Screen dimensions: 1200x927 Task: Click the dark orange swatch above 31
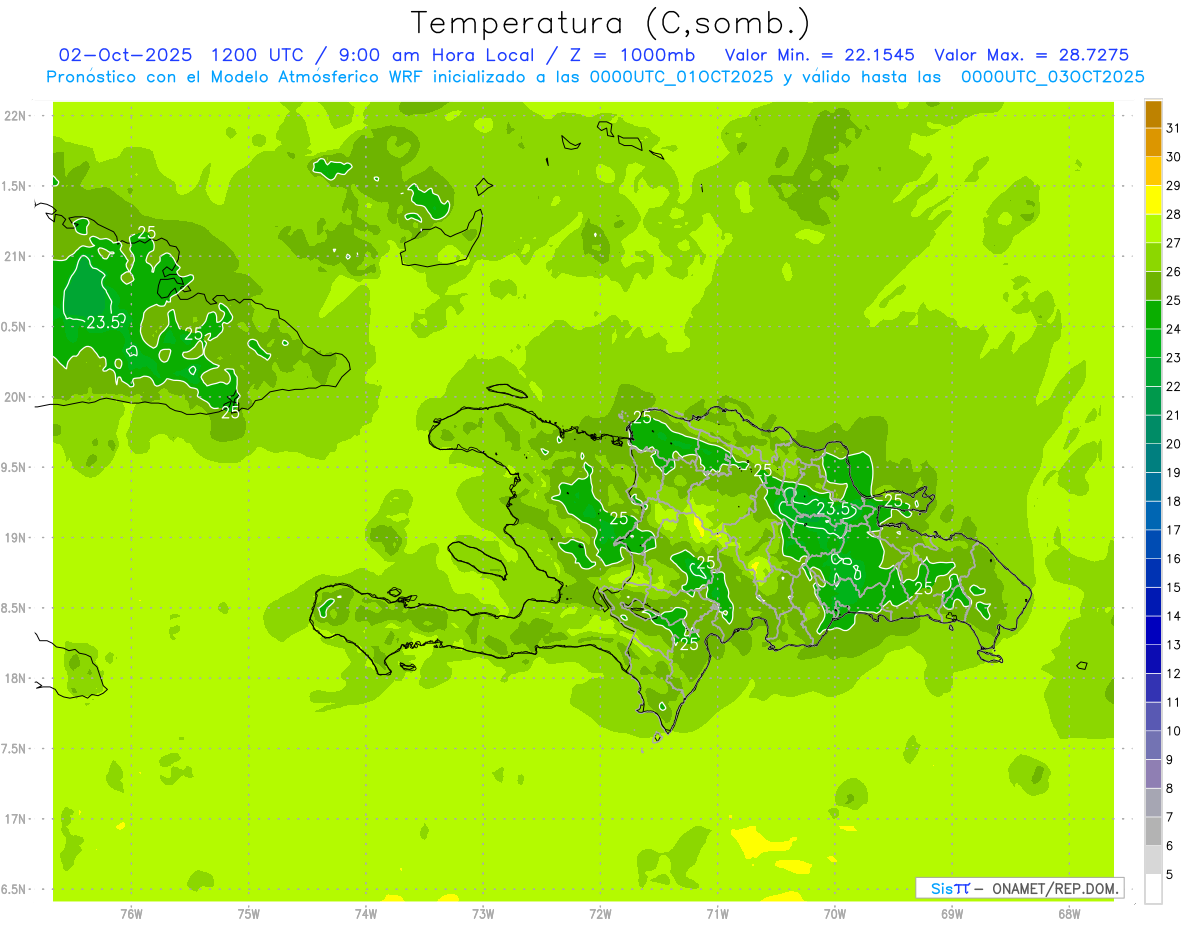click(x=1153, y=114)
